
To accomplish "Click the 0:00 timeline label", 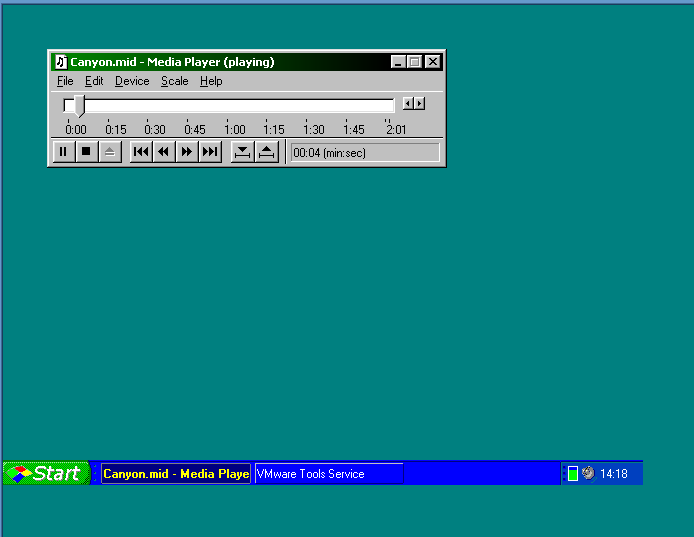I will (76, 130).
